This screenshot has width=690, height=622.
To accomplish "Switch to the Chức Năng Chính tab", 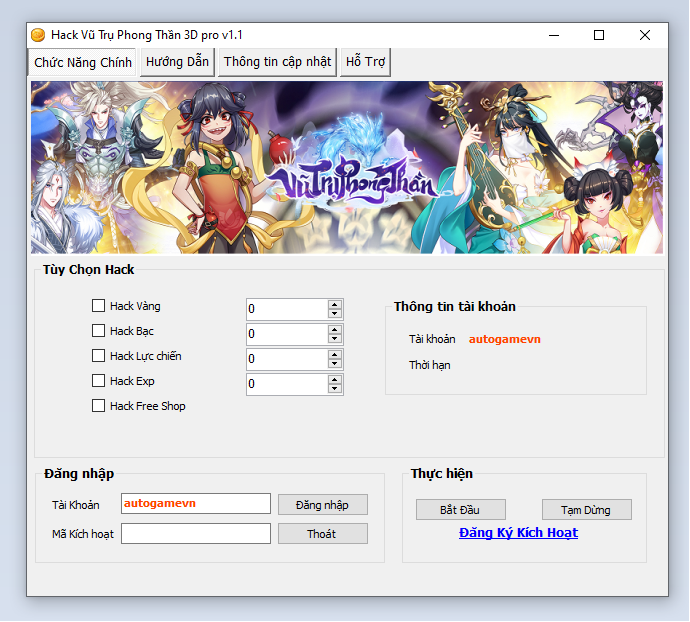I will point(83,63).
